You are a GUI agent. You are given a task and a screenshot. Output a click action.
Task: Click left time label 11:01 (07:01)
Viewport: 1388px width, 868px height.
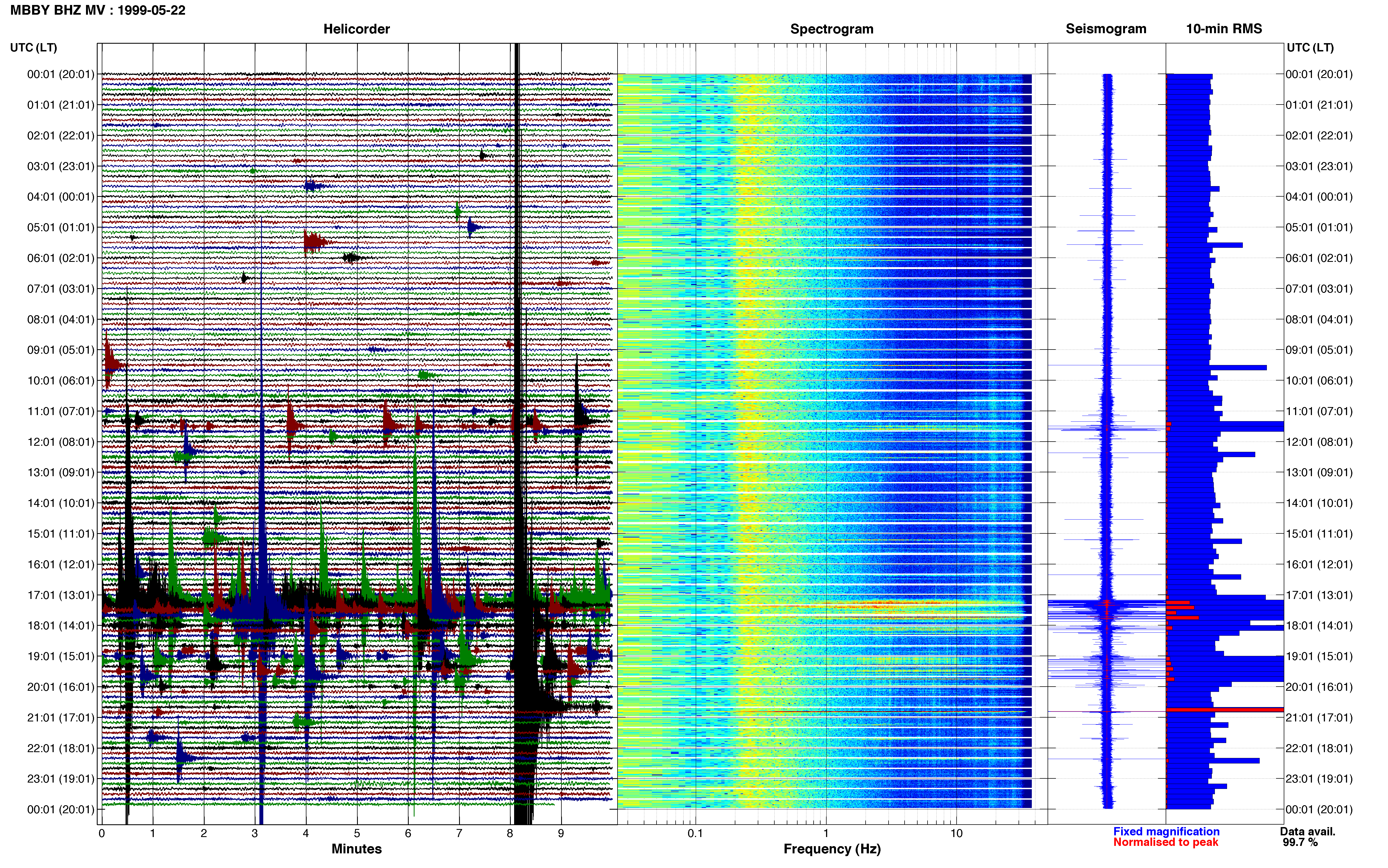tap(61, 411)
